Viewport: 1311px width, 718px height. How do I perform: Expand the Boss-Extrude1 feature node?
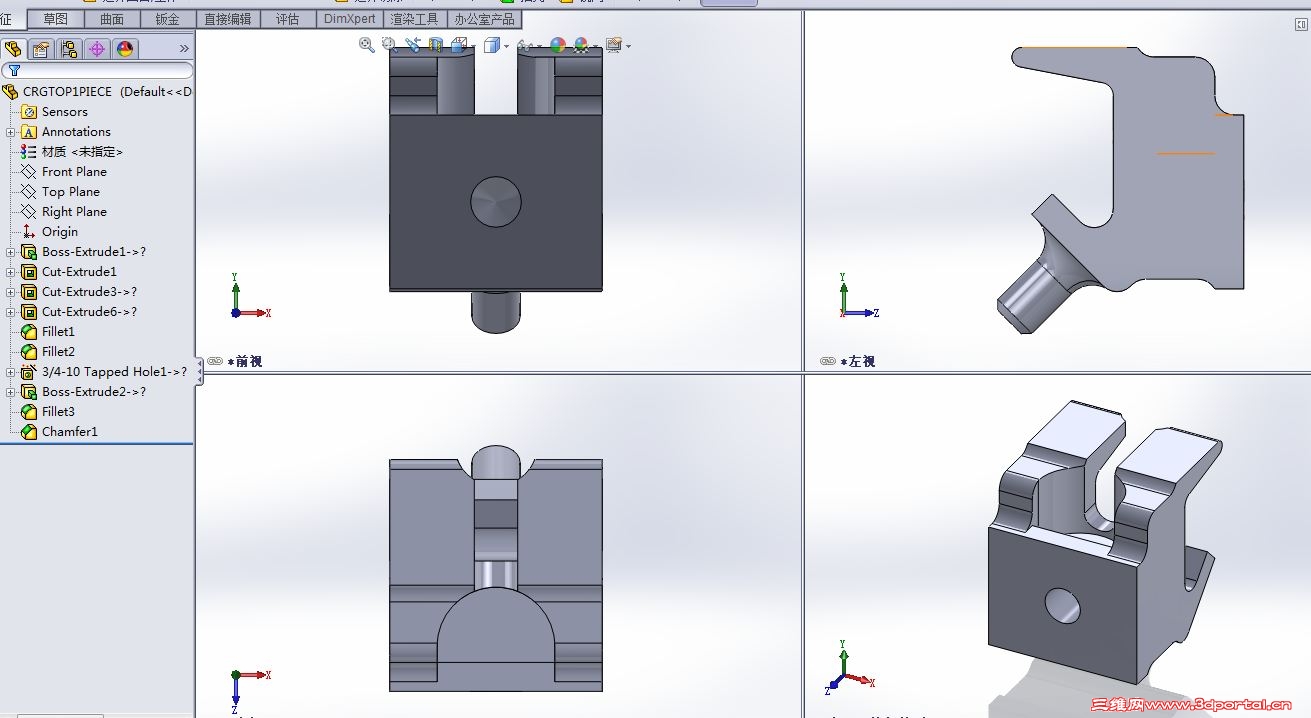click(11, 252)
